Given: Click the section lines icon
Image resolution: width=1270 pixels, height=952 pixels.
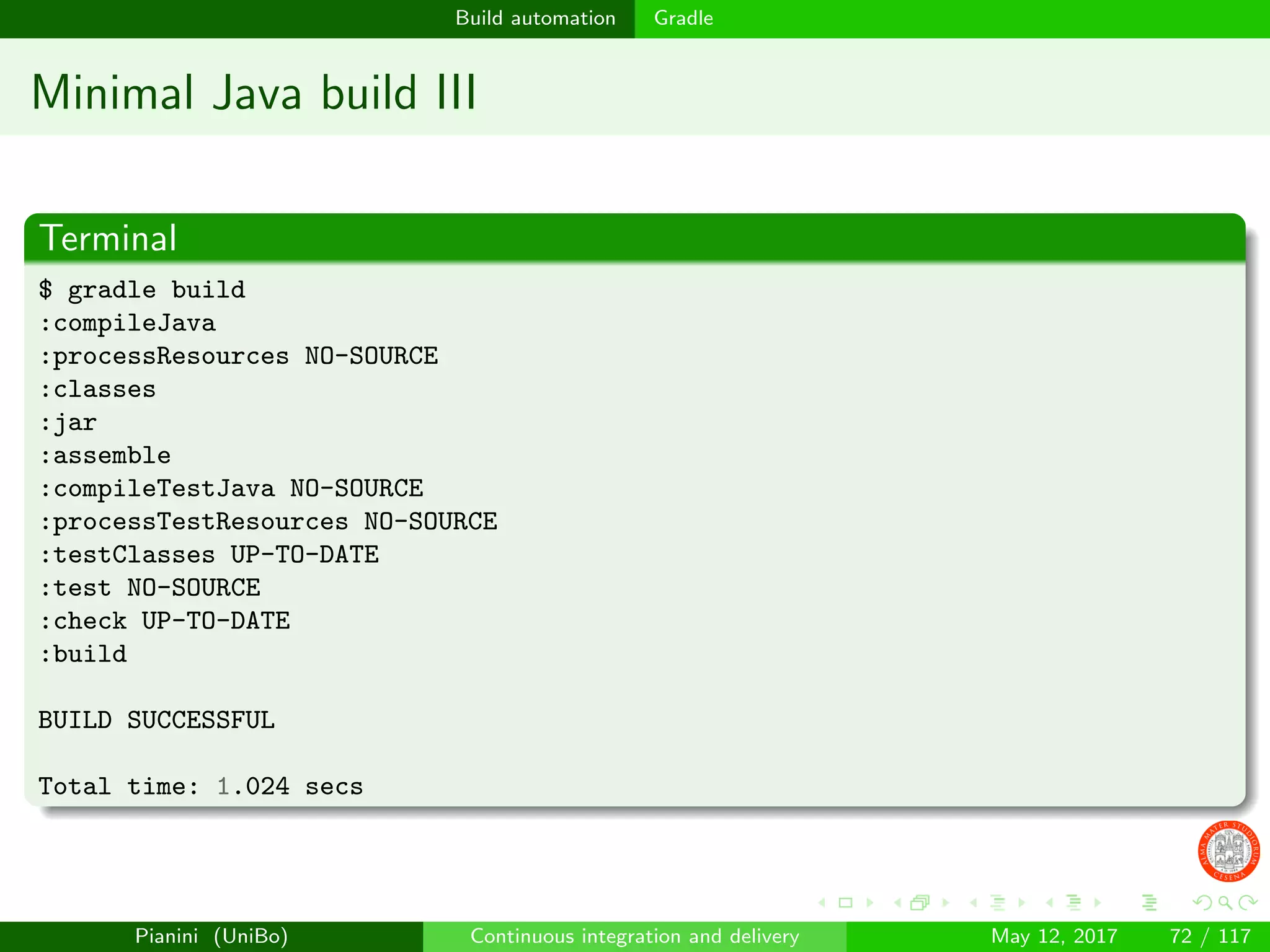Looking at the screenshot, I should click(1073, 903).
